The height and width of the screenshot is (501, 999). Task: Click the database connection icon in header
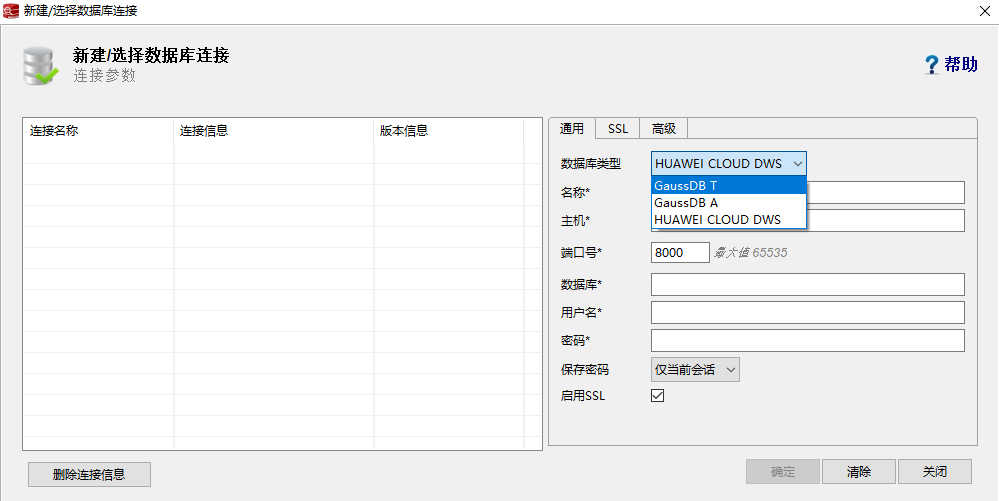[x=41, y=65]
